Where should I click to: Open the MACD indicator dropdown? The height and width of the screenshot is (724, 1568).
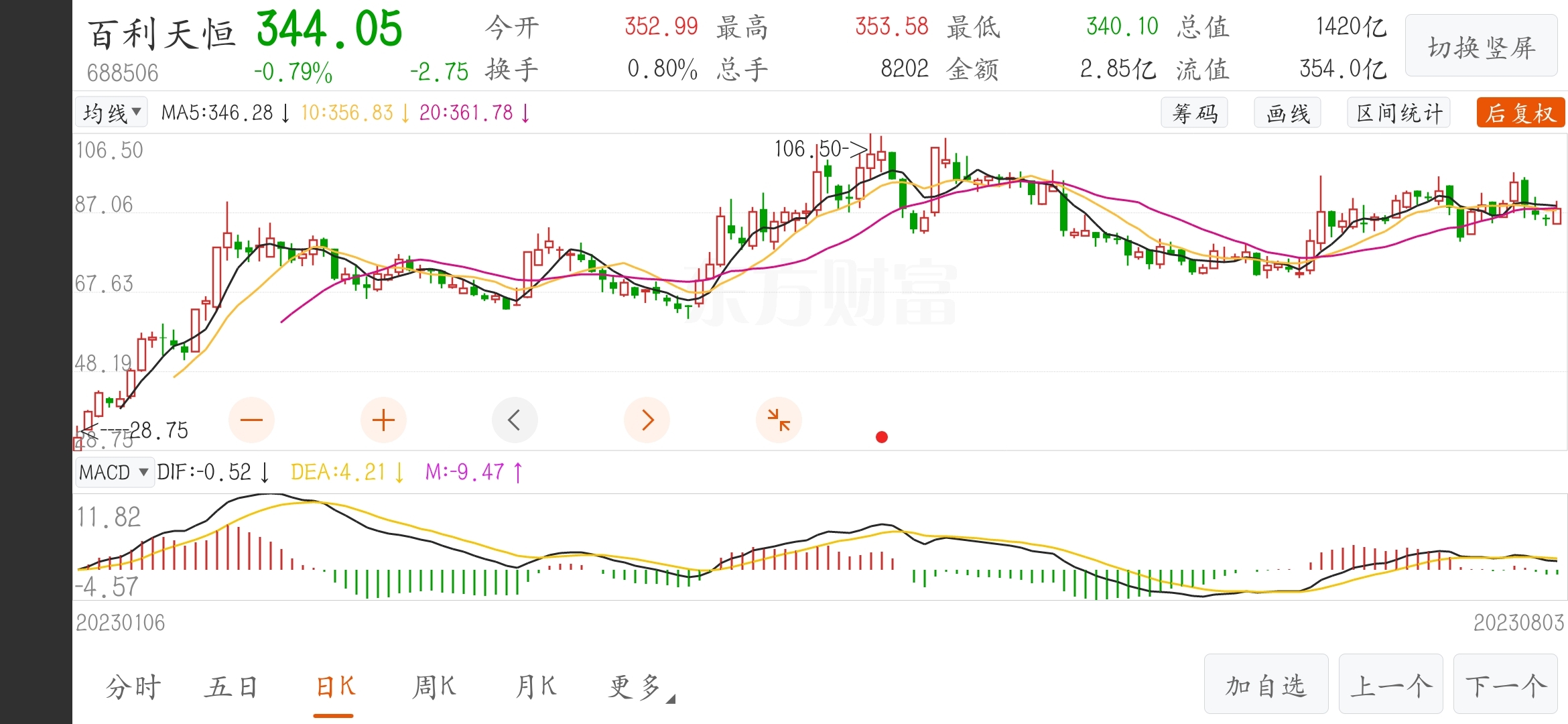click(114, 472)
